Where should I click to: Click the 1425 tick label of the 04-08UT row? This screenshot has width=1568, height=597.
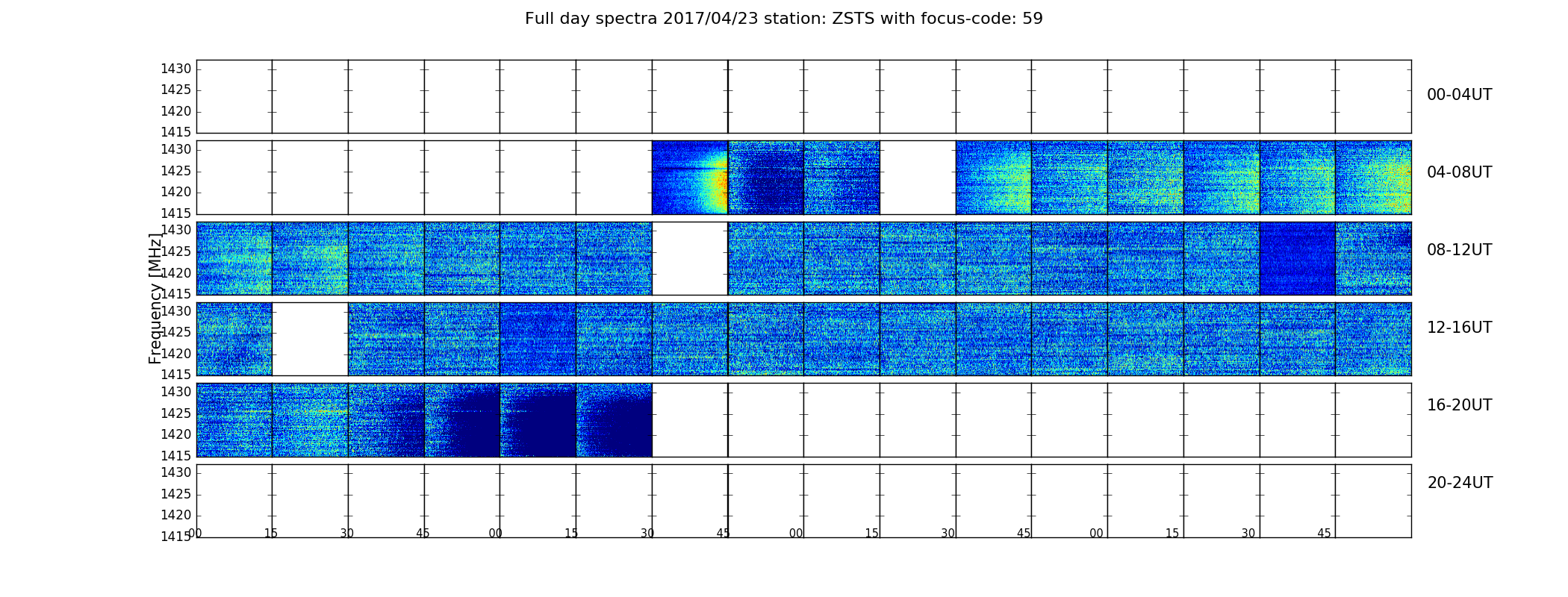pyautogui.click(x=176, y=171)
